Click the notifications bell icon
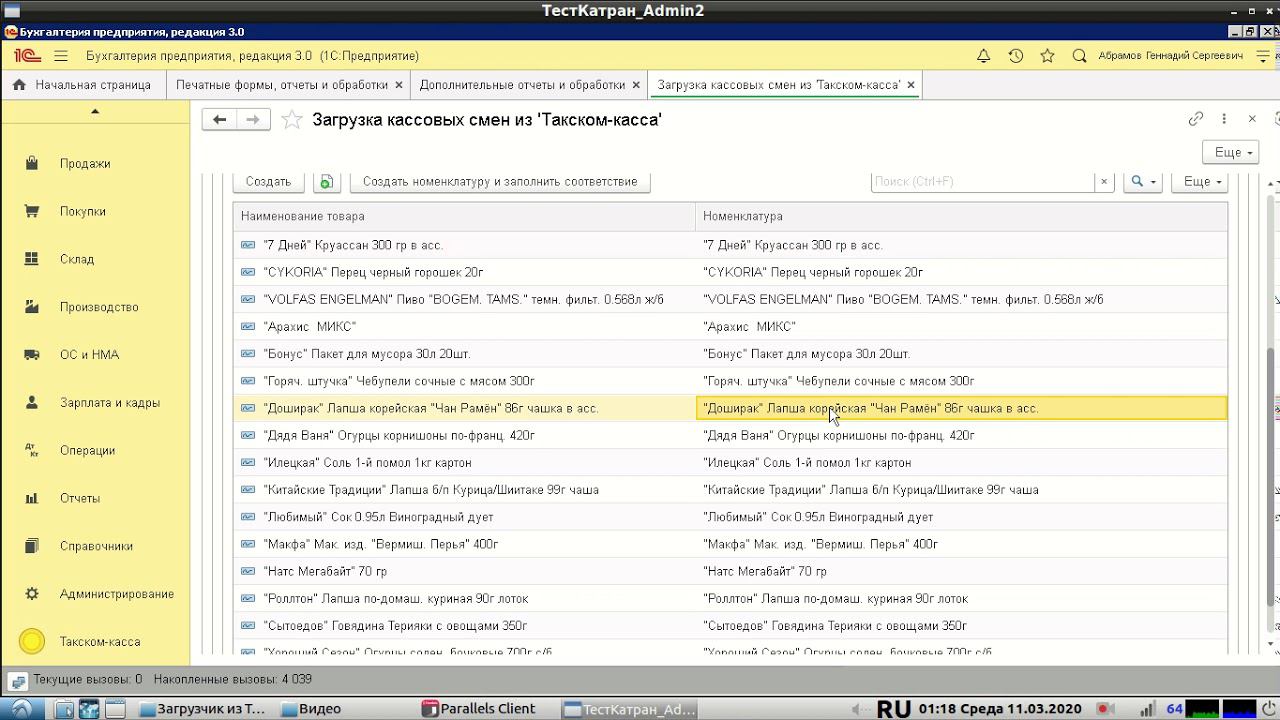1280x720 pixels. (983, 56)
